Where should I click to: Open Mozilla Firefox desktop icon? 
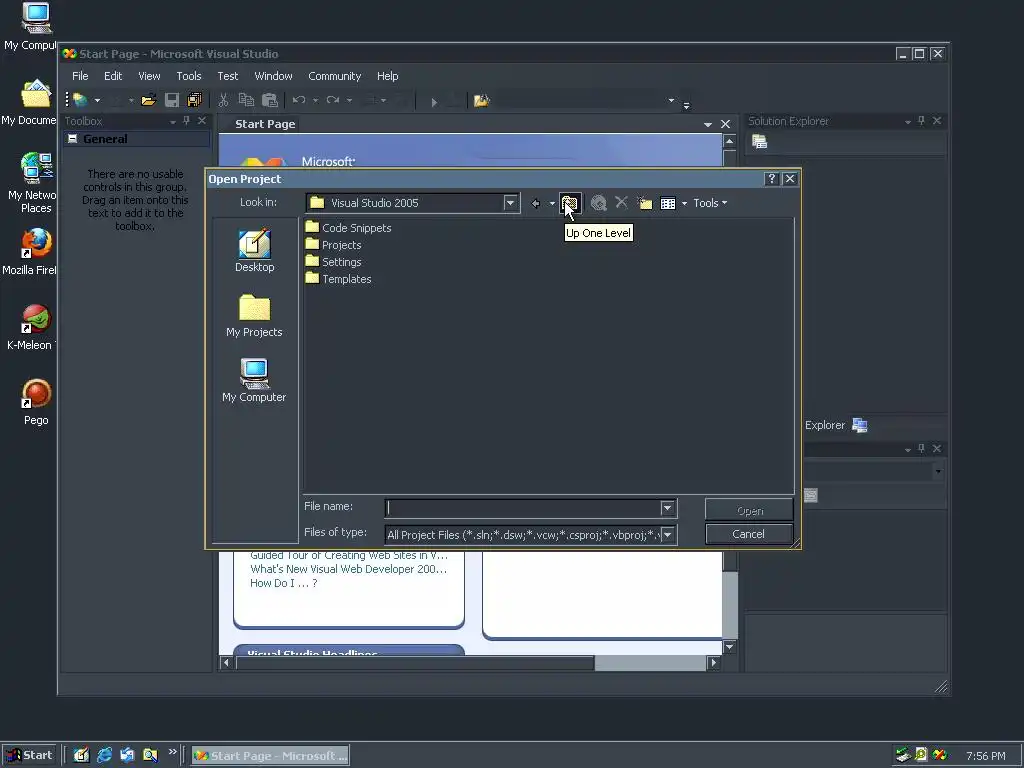34,251
